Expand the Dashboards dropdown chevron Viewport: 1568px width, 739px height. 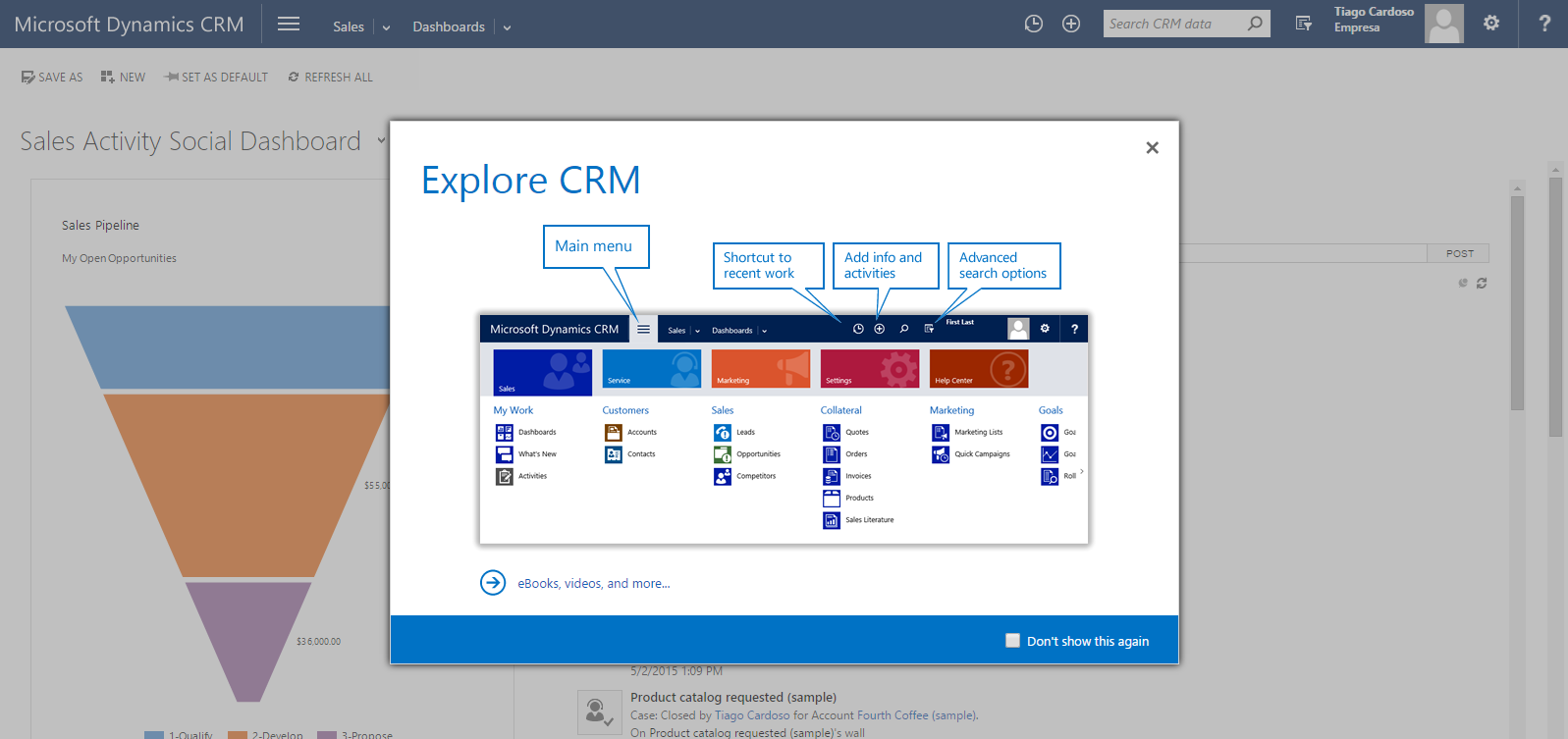coord(508,27)
